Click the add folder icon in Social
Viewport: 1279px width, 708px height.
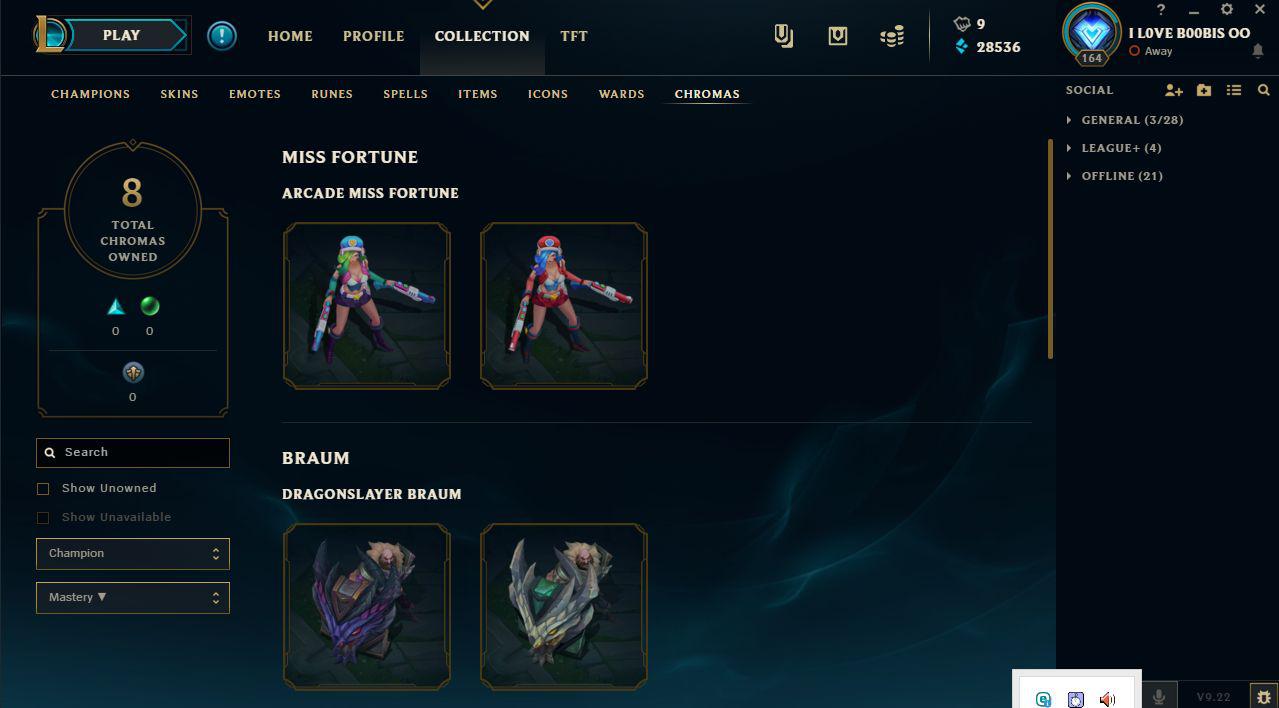1204,90
